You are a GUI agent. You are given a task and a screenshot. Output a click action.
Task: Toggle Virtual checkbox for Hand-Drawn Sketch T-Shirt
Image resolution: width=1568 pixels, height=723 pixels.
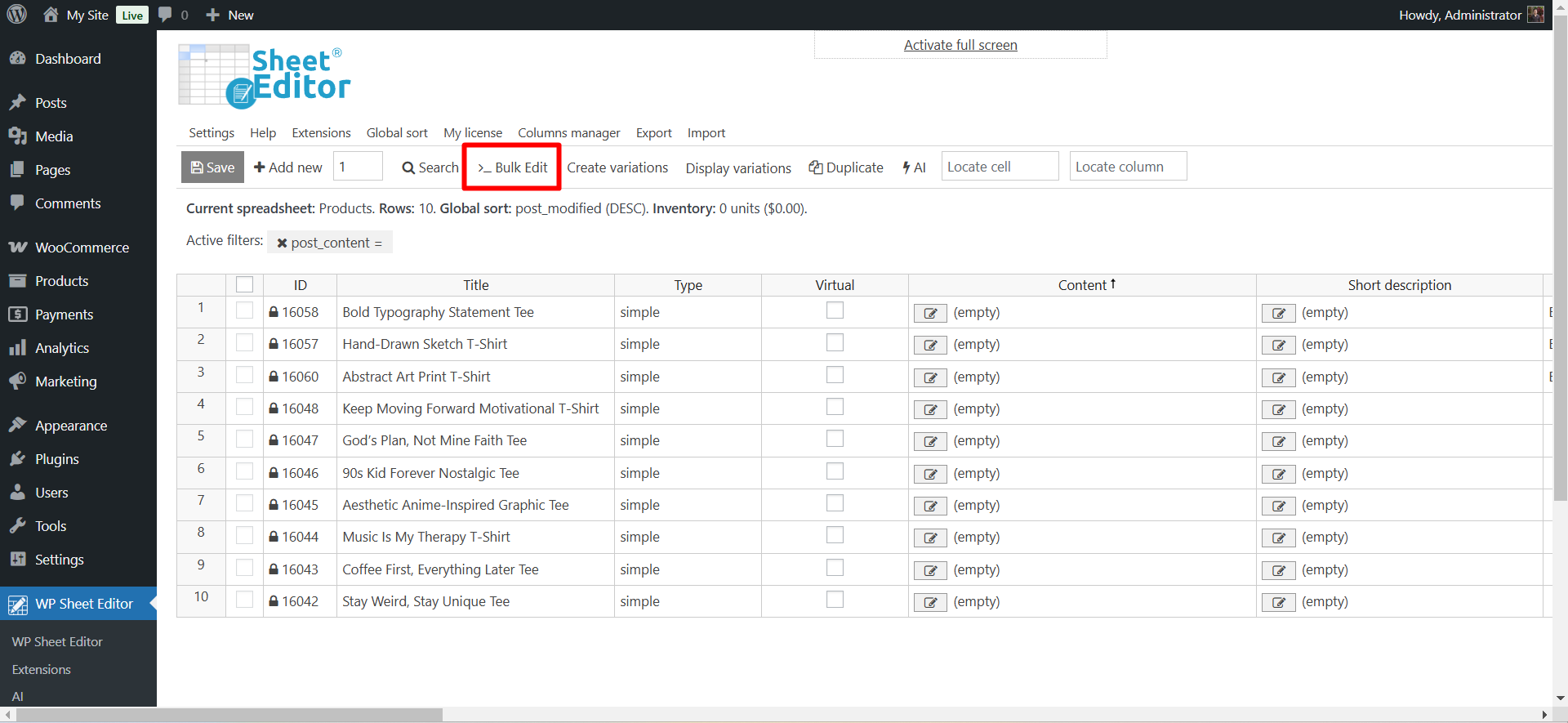tap(835, 342)
